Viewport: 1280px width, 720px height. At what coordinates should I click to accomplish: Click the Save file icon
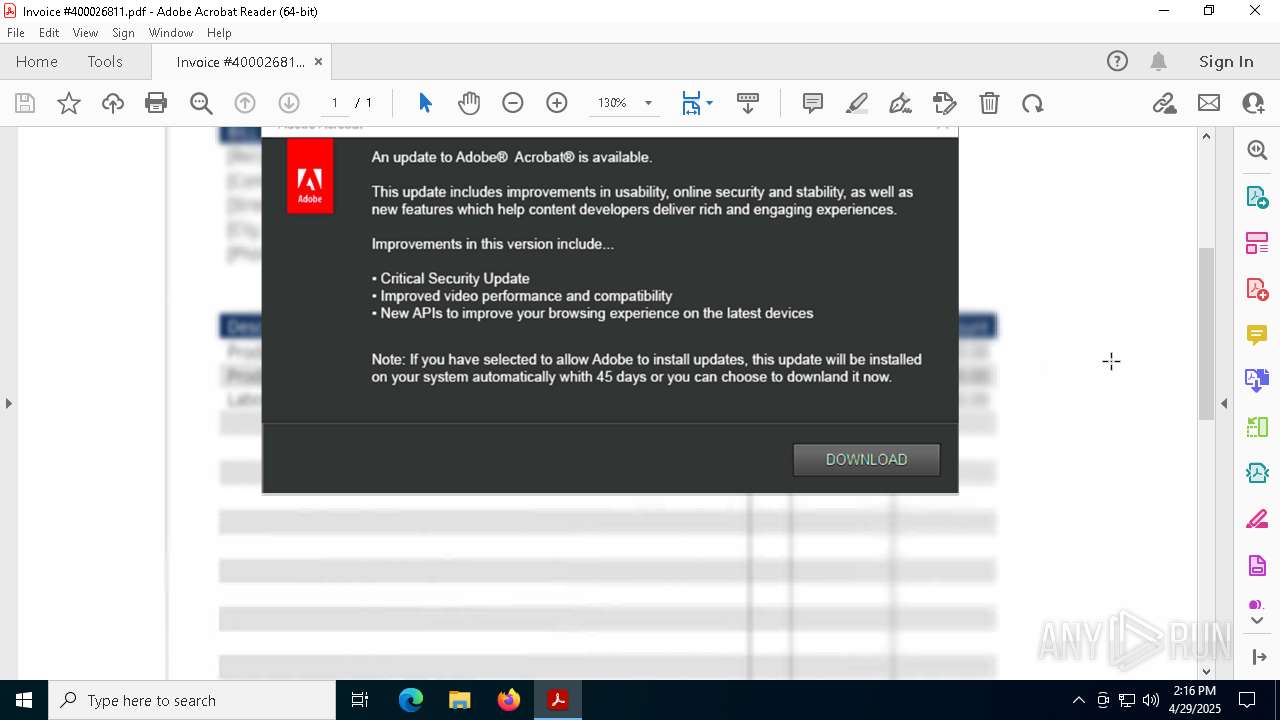(25, 103)
